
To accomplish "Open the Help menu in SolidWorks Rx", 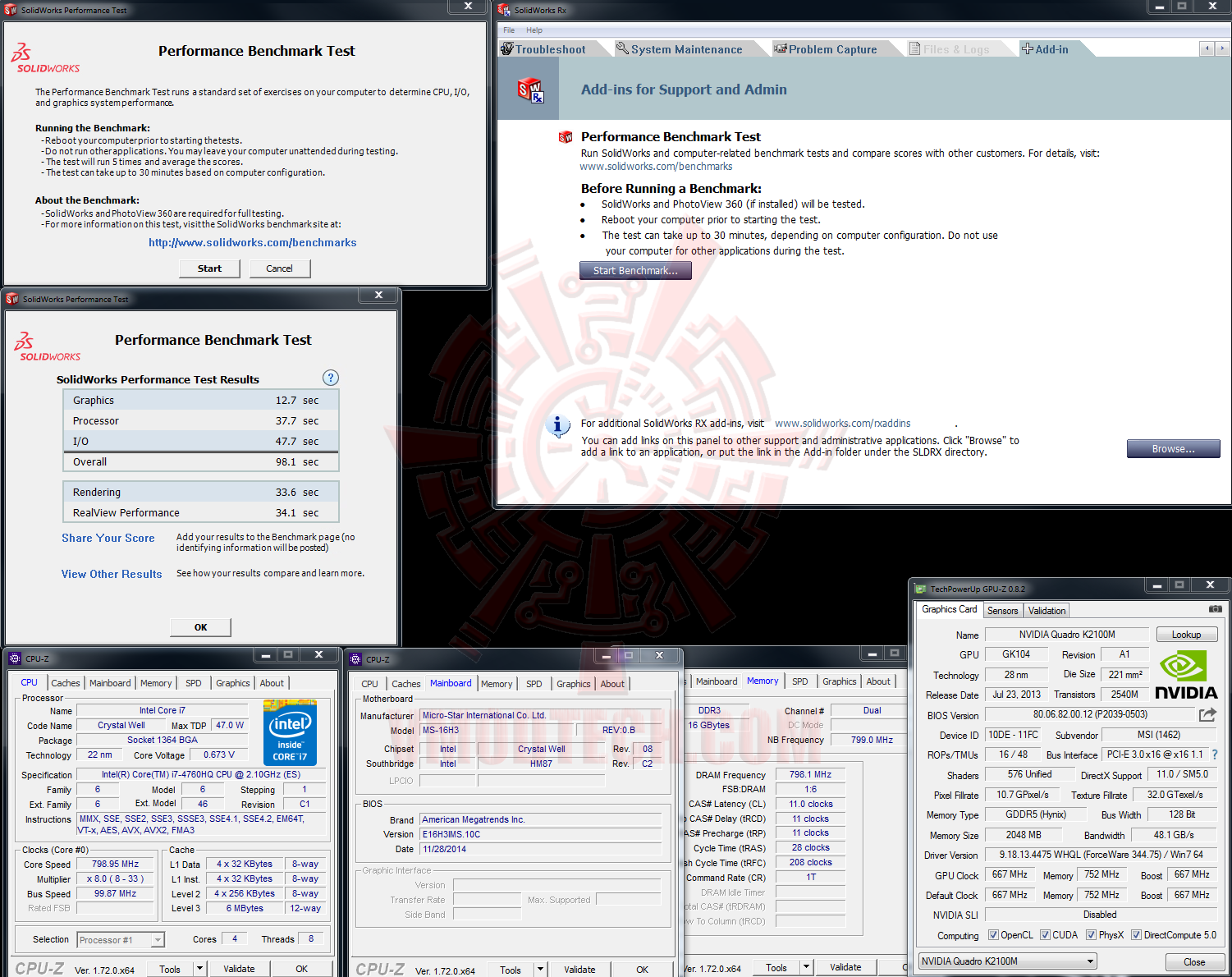I will coord(534,30).
